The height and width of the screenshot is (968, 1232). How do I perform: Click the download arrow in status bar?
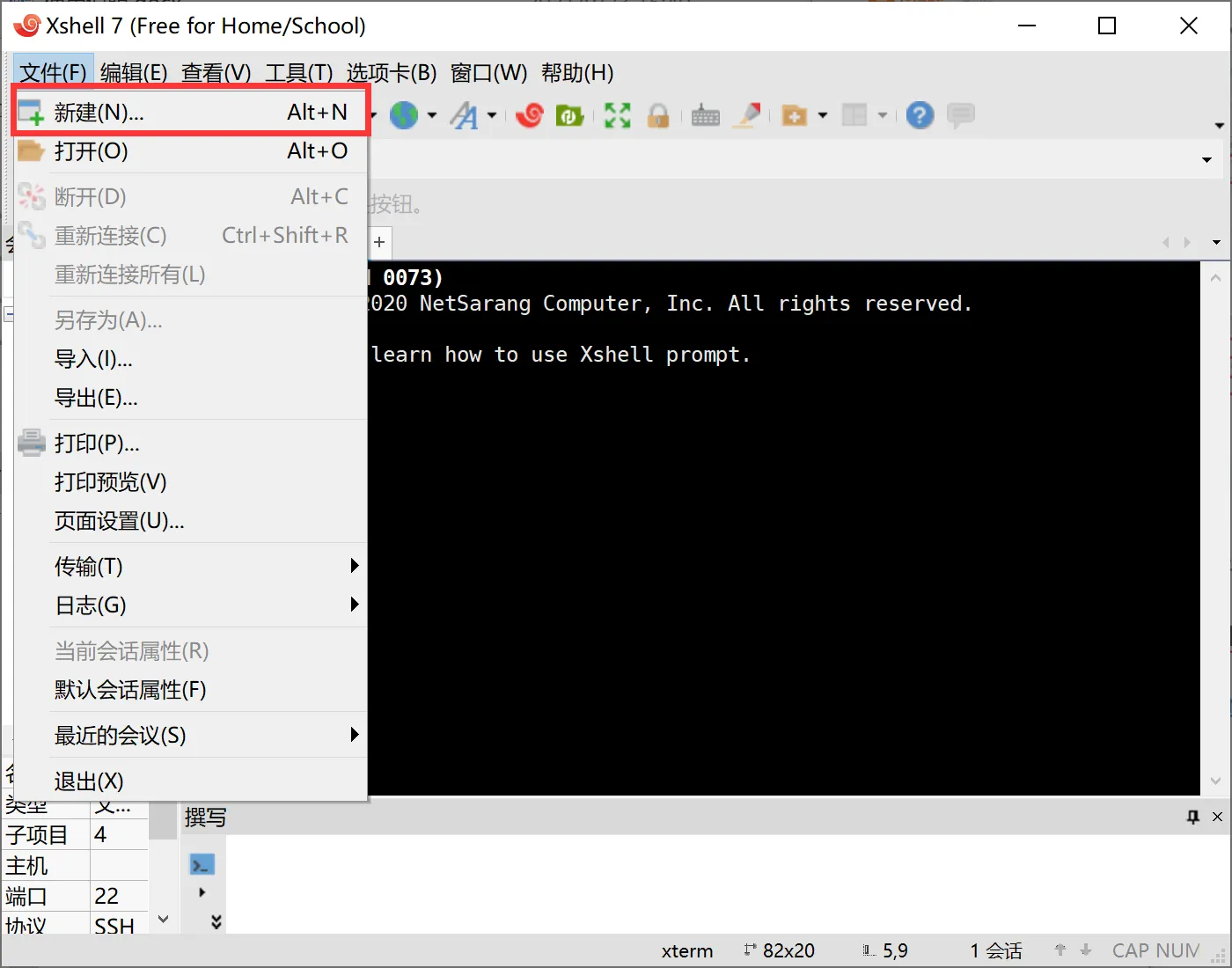pyautogui.click(x=1086, y=950)
